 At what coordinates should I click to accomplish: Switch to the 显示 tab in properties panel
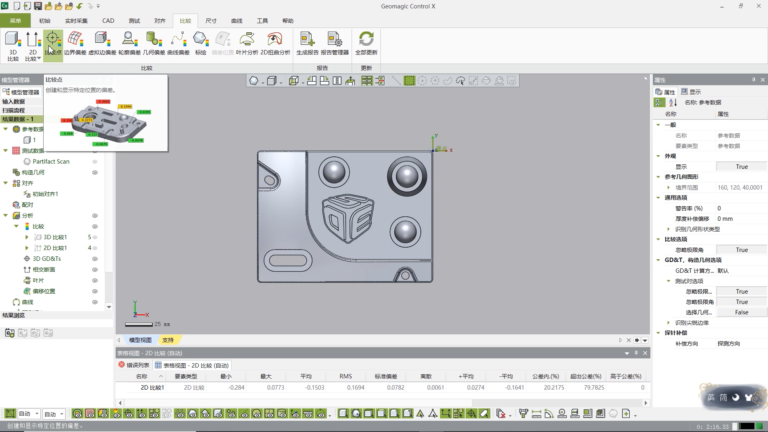point(691,92)
